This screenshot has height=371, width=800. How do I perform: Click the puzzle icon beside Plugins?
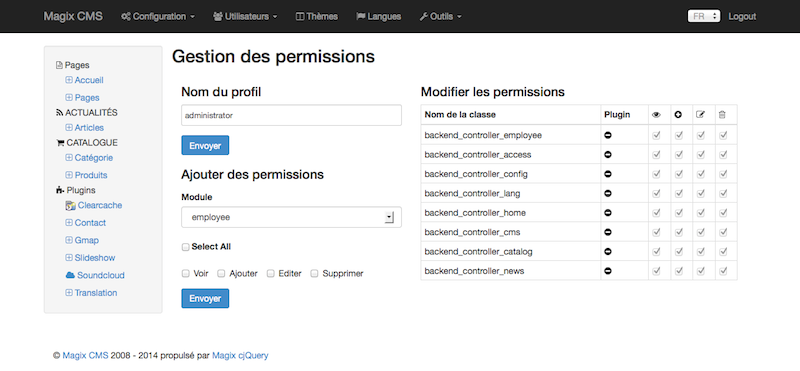[x=60, y=190]
